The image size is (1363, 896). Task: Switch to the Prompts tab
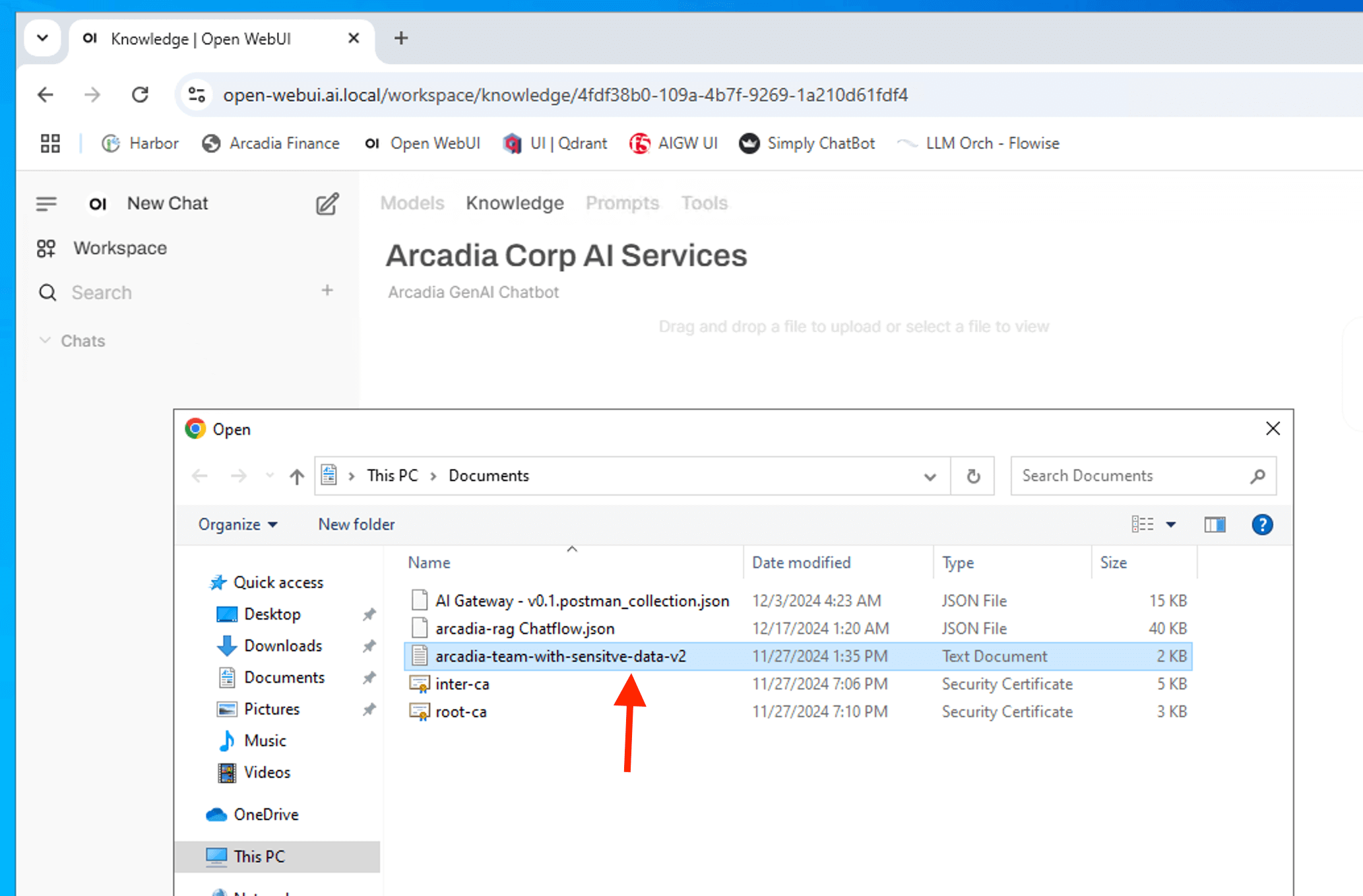click(622, 203)
